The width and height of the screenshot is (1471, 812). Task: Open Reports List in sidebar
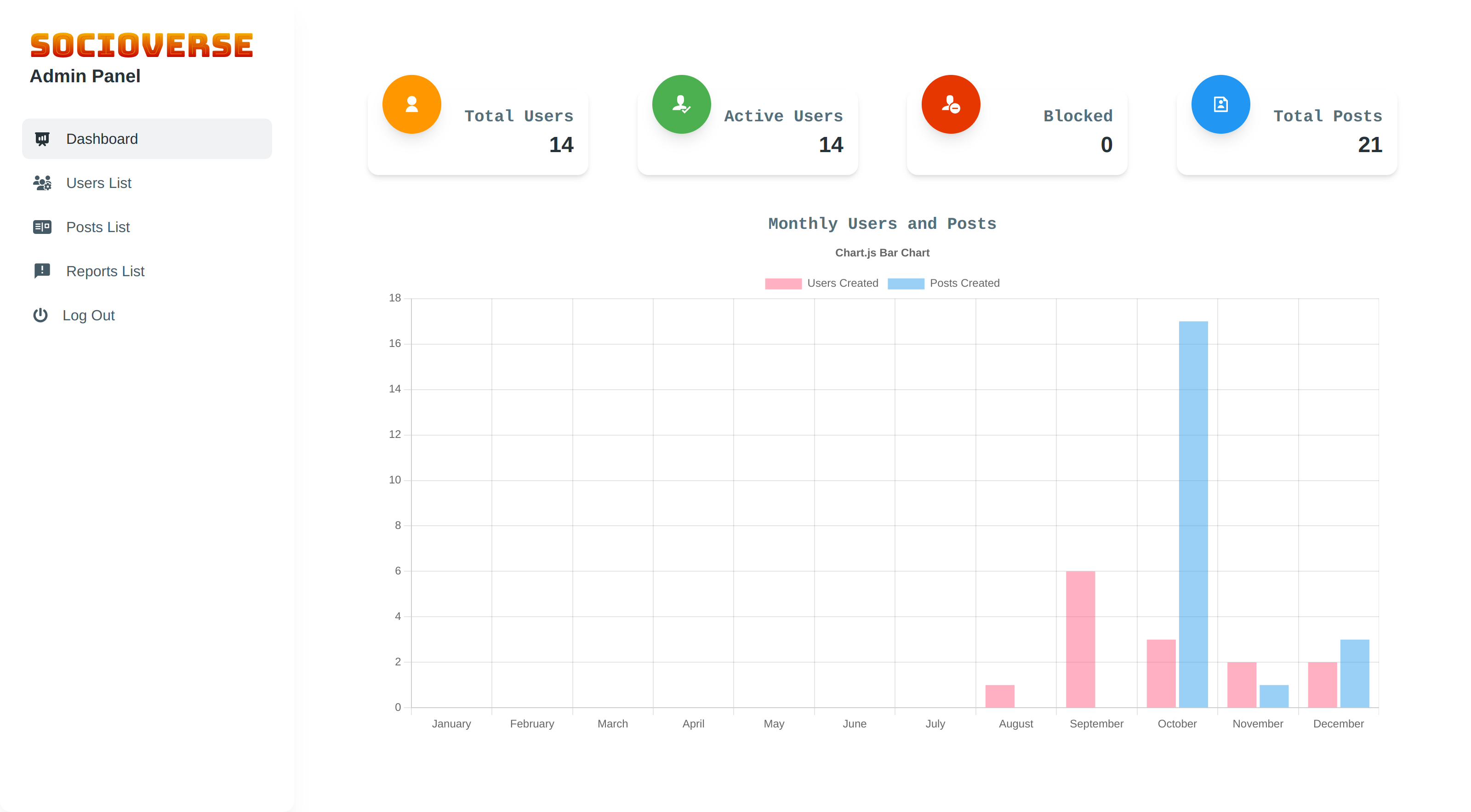point(147,271)
